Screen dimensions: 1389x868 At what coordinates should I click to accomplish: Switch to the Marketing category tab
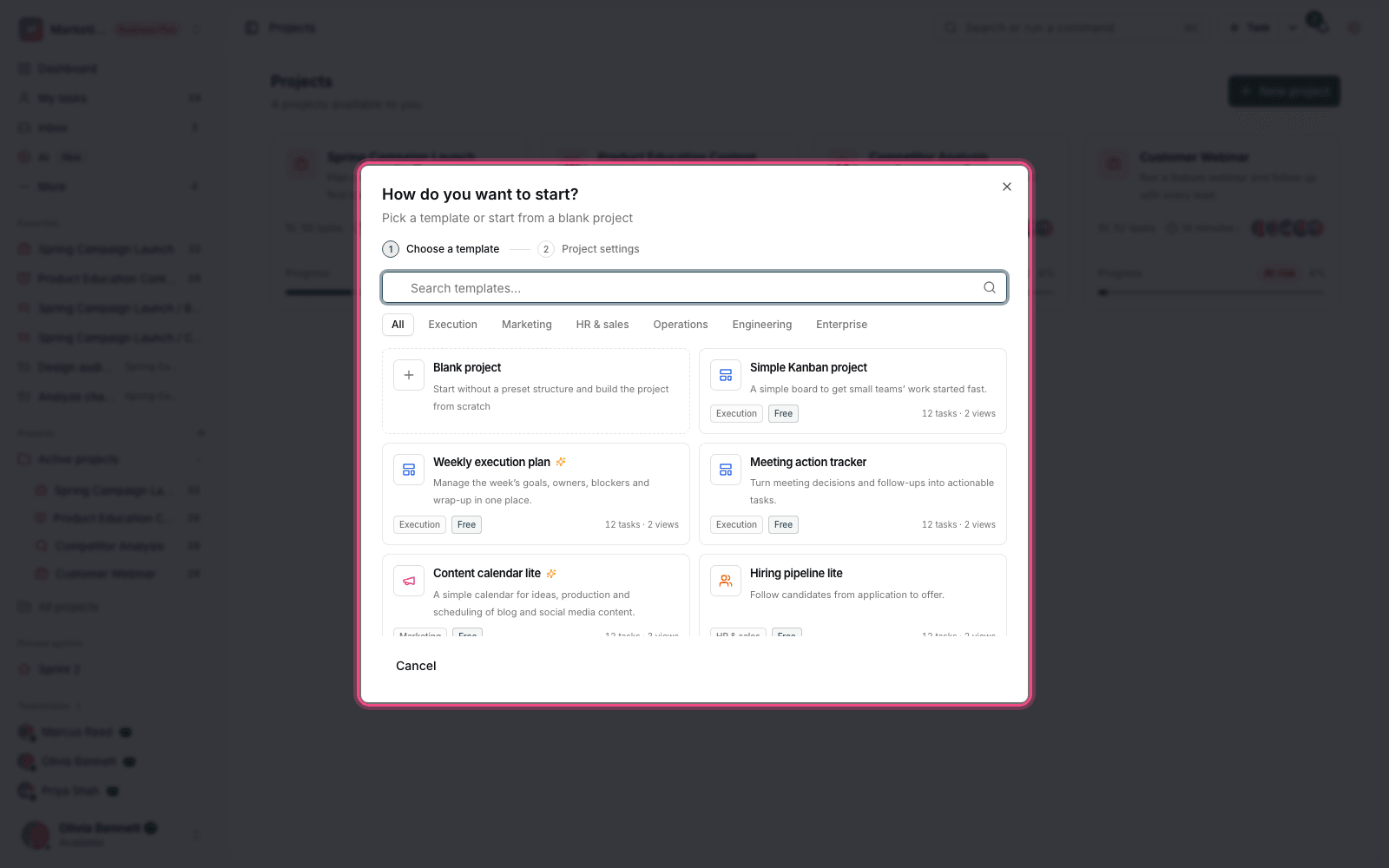click(x=527, y=325)
